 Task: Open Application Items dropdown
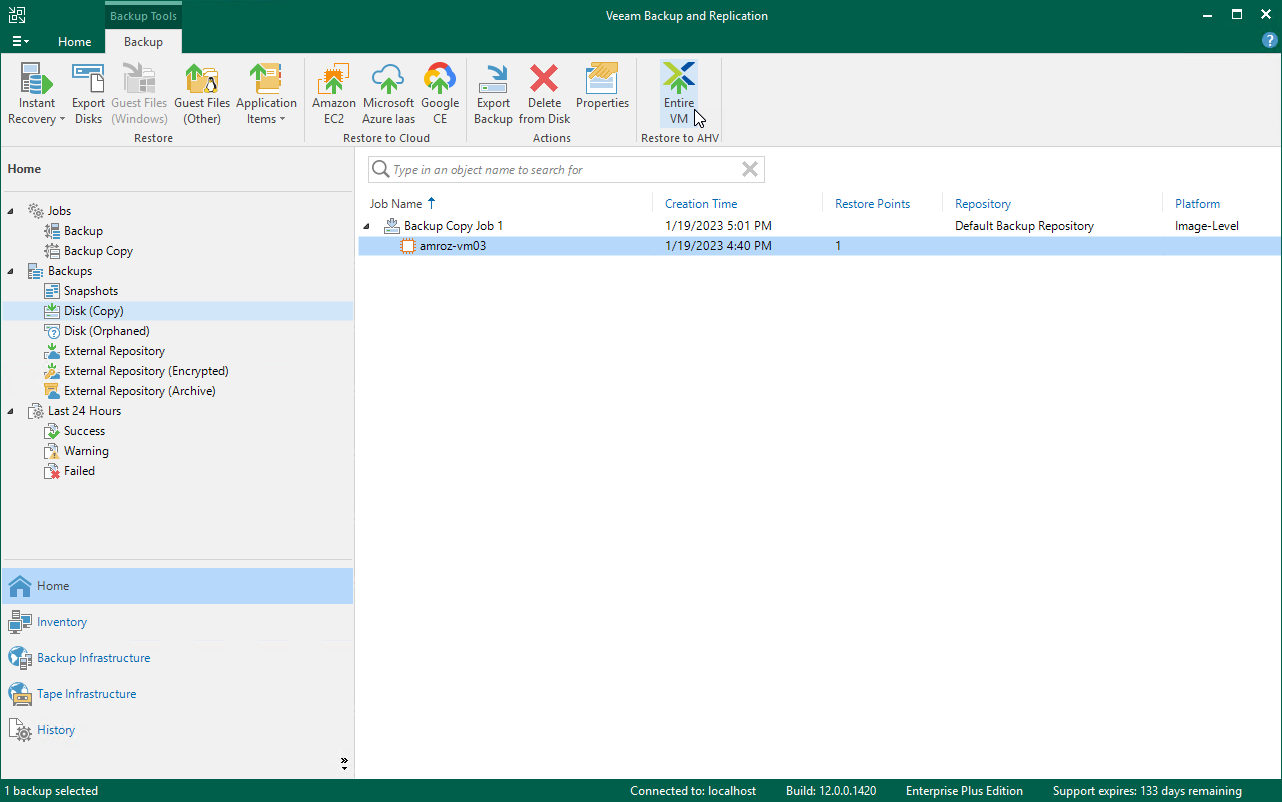pos(266,94)
